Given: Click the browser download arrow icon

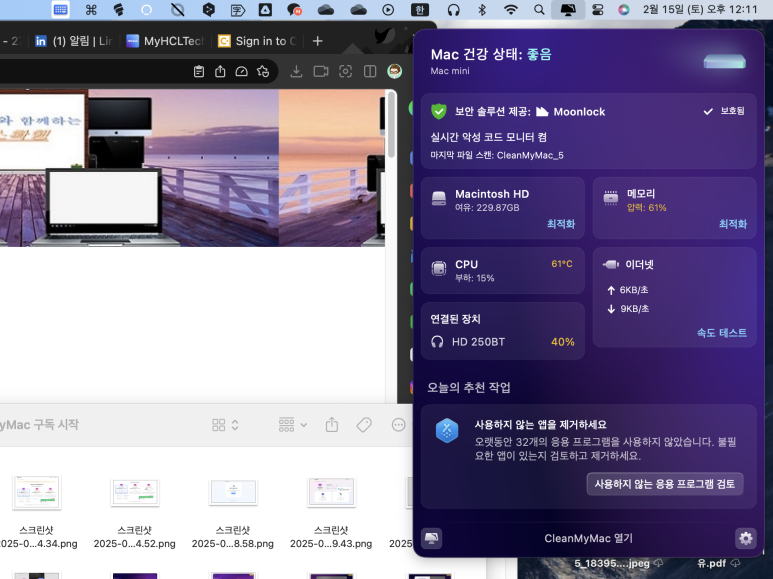Looking at the screenshot, I should click(296, 72).
